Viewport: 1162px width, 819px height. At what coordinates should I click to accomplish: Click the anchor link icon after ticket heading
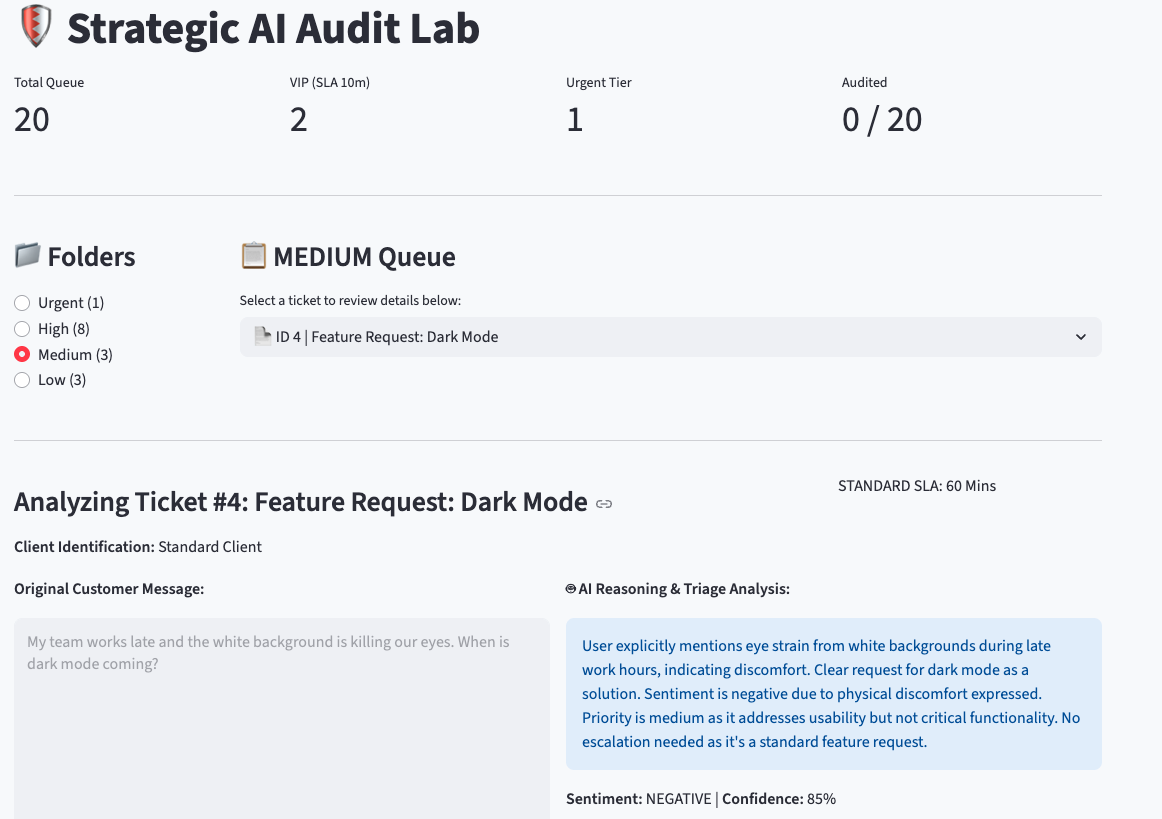[x=604, y=504]
